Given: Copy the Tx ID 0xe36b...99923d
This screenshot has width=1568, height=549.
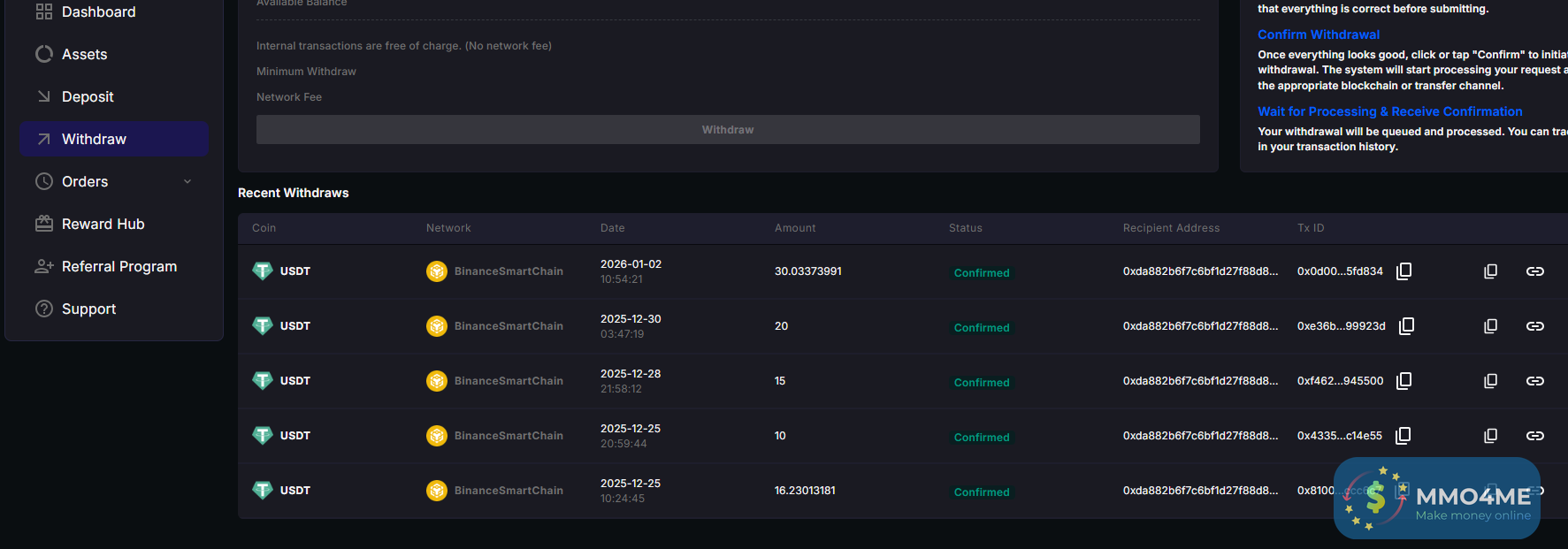Looking at the screenshot, I should [1406, 326].
